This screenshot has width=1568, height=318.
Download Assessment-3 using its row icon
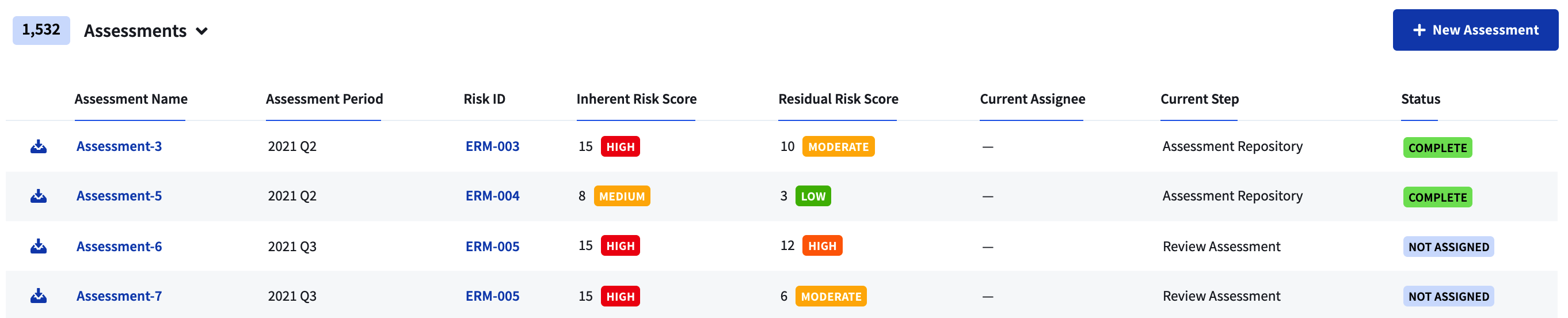[39, 147]
